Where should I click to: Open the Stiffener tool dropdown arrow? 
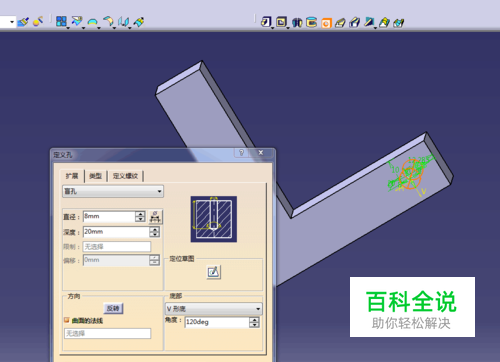[375, 28]
